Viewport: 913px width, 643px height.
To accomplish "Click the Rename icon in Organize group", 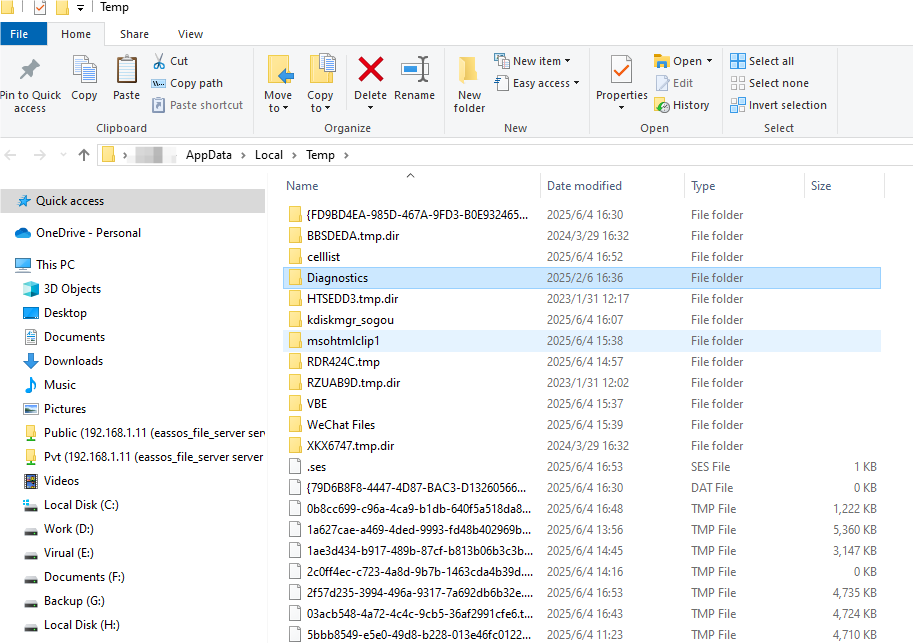I will pyautogui.click(x=414, y=70).
